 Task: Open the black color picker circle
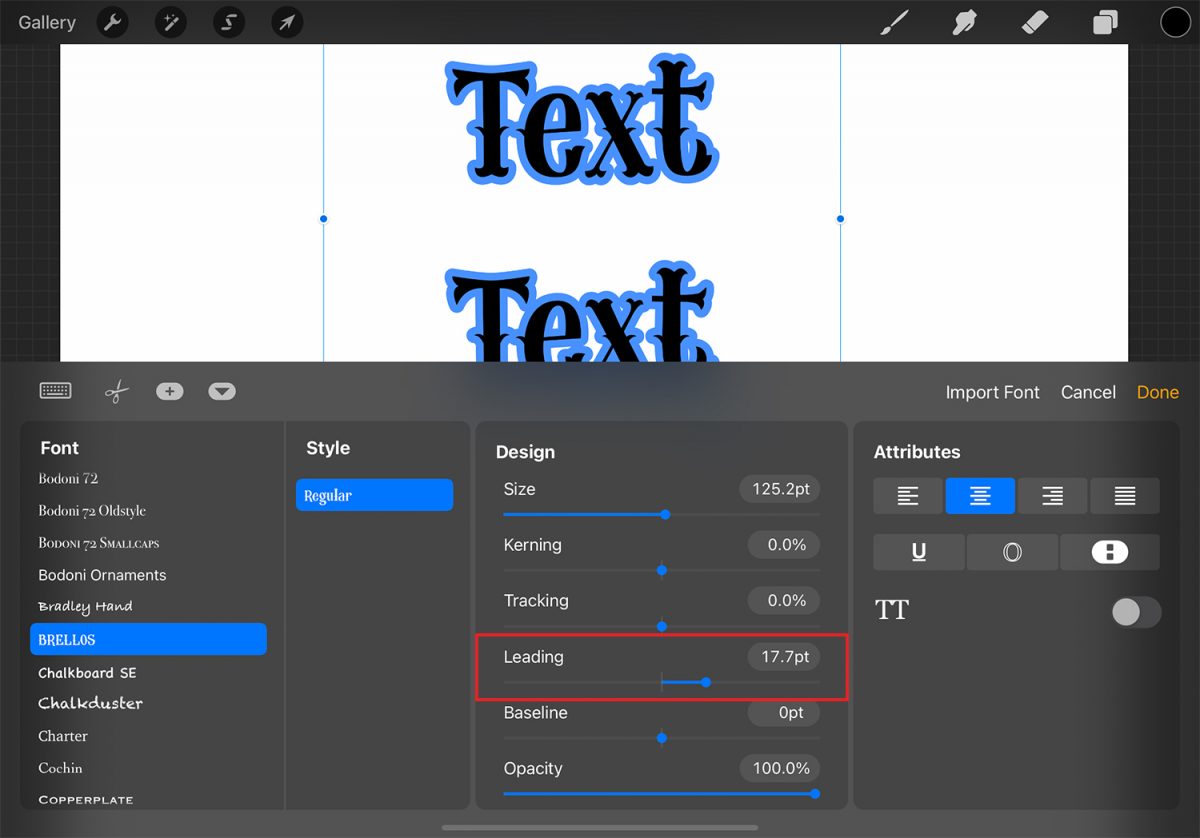pos(1175,22)
